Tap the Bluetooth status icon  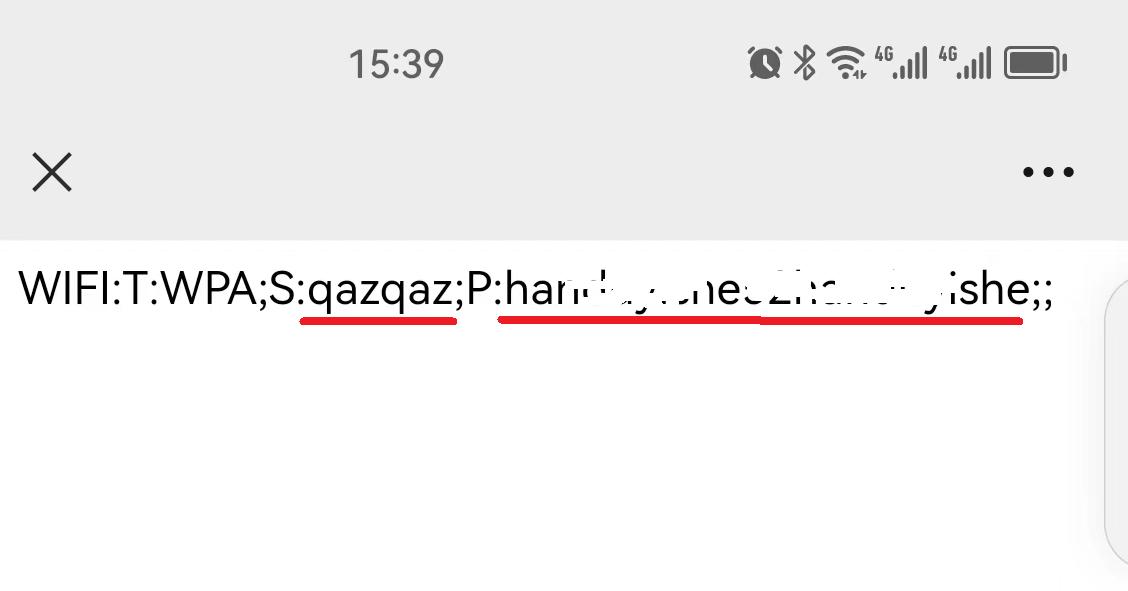click(804, 63)
